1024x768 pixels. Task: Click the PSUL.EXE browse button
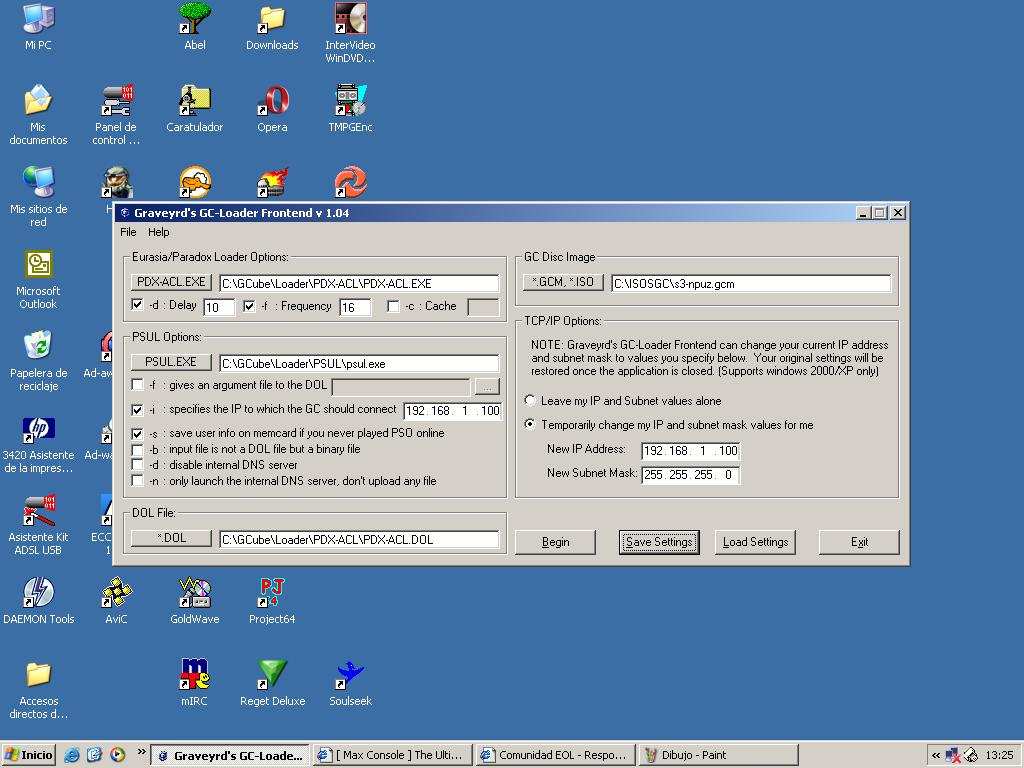(x=171, y=362)
